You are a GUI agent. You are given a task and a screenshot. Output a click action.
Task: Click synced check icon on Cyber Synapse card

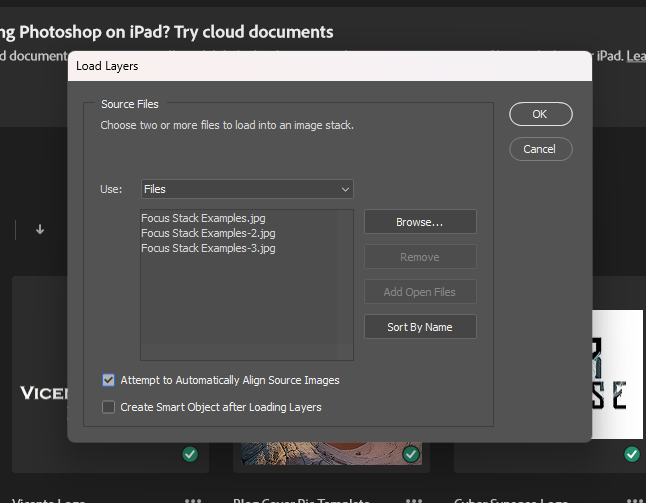[x=632, y=454]
